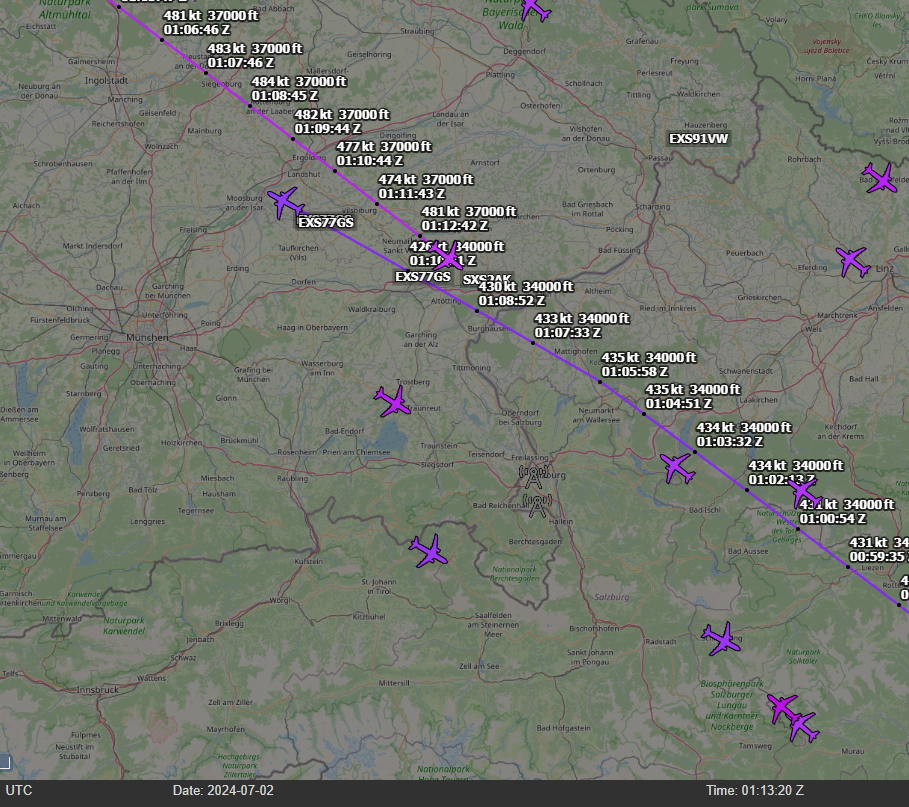
Task: Click the plane icon near Trostberg
Action: [393, 402]
